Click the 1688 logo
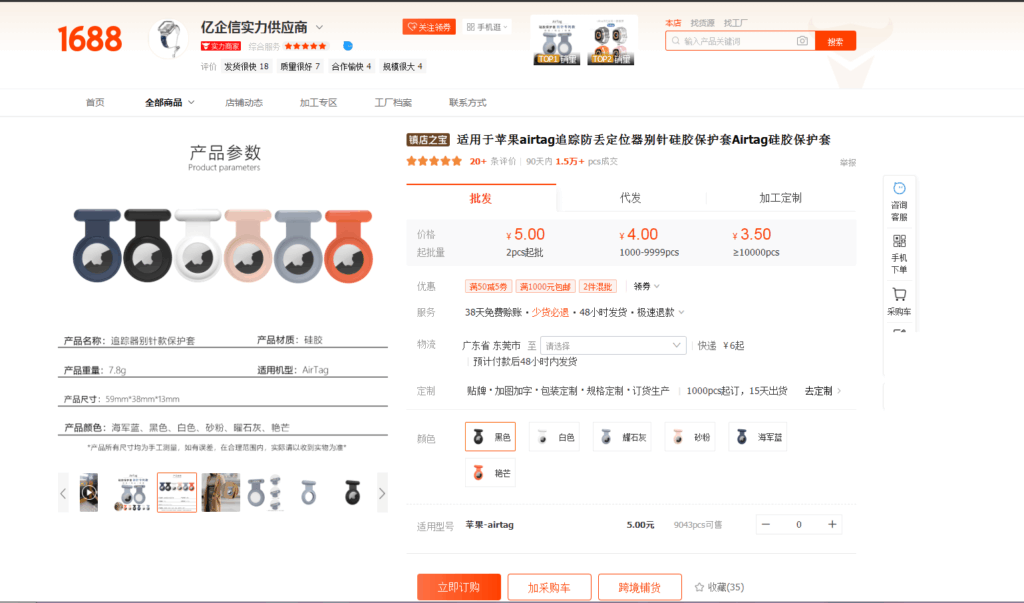 tap(89, 39)
